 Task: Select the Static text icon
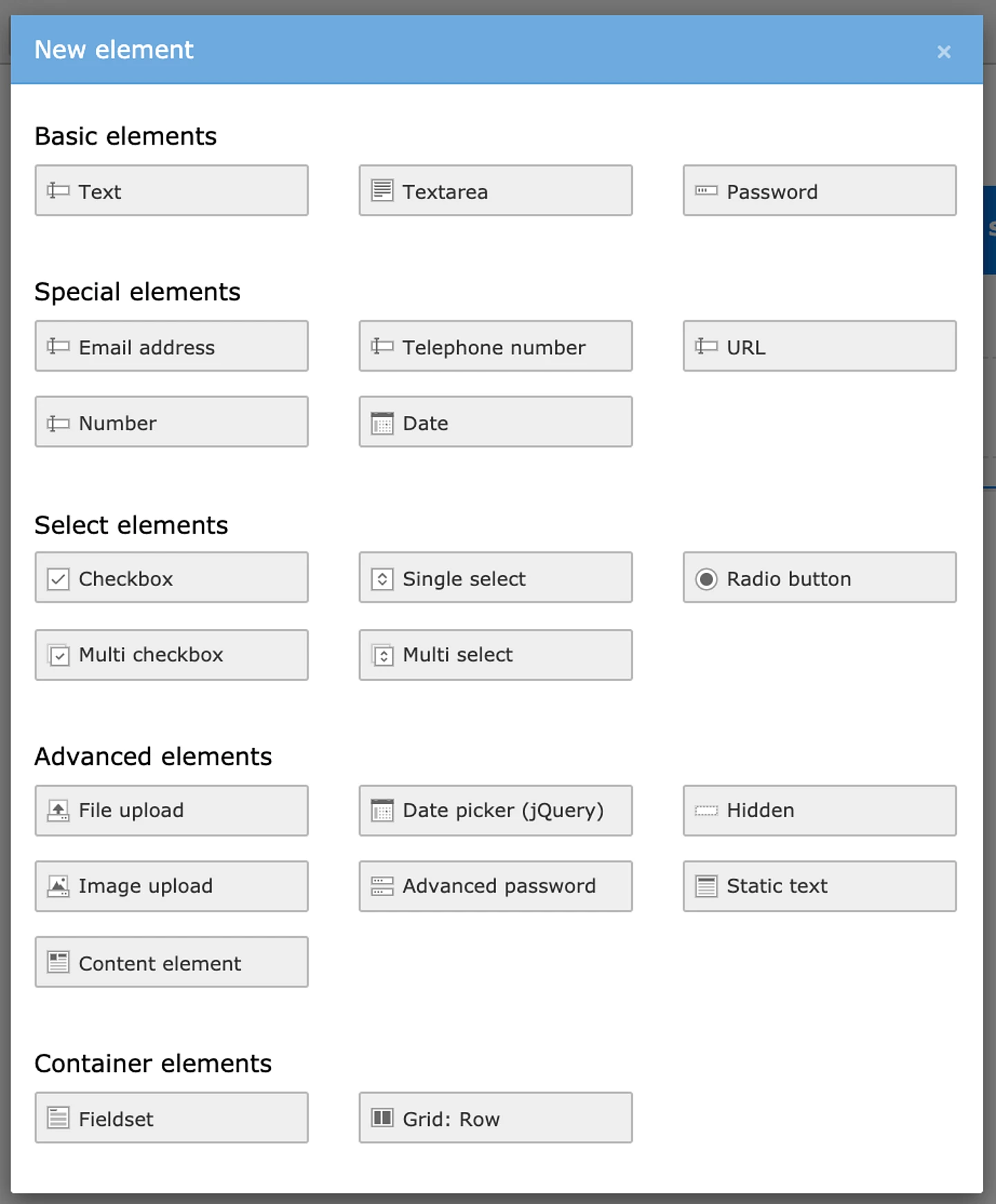coord(706,886)
